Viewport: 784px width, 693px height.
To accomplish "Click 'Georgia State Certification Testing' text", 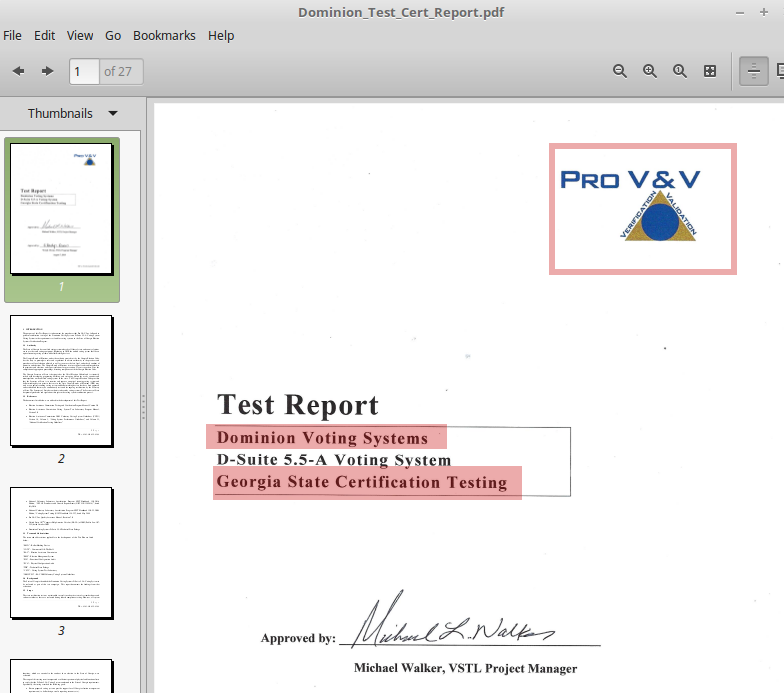I will click(362, 482).
